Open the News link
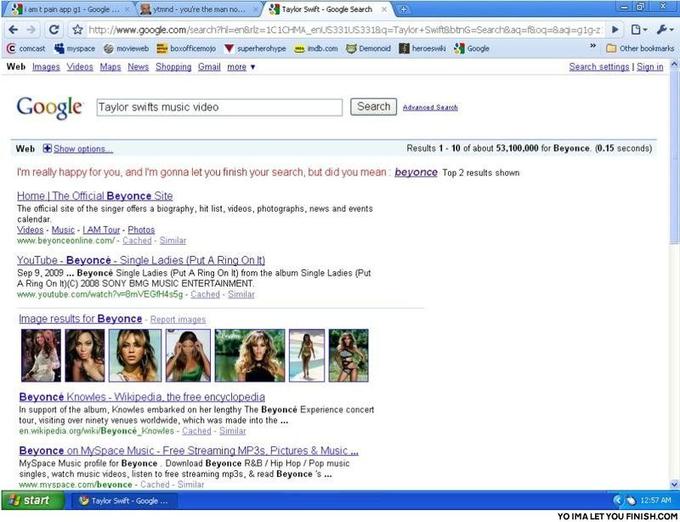Image resolution: width=680 pixels, height=522 pixels. point(138,67)
